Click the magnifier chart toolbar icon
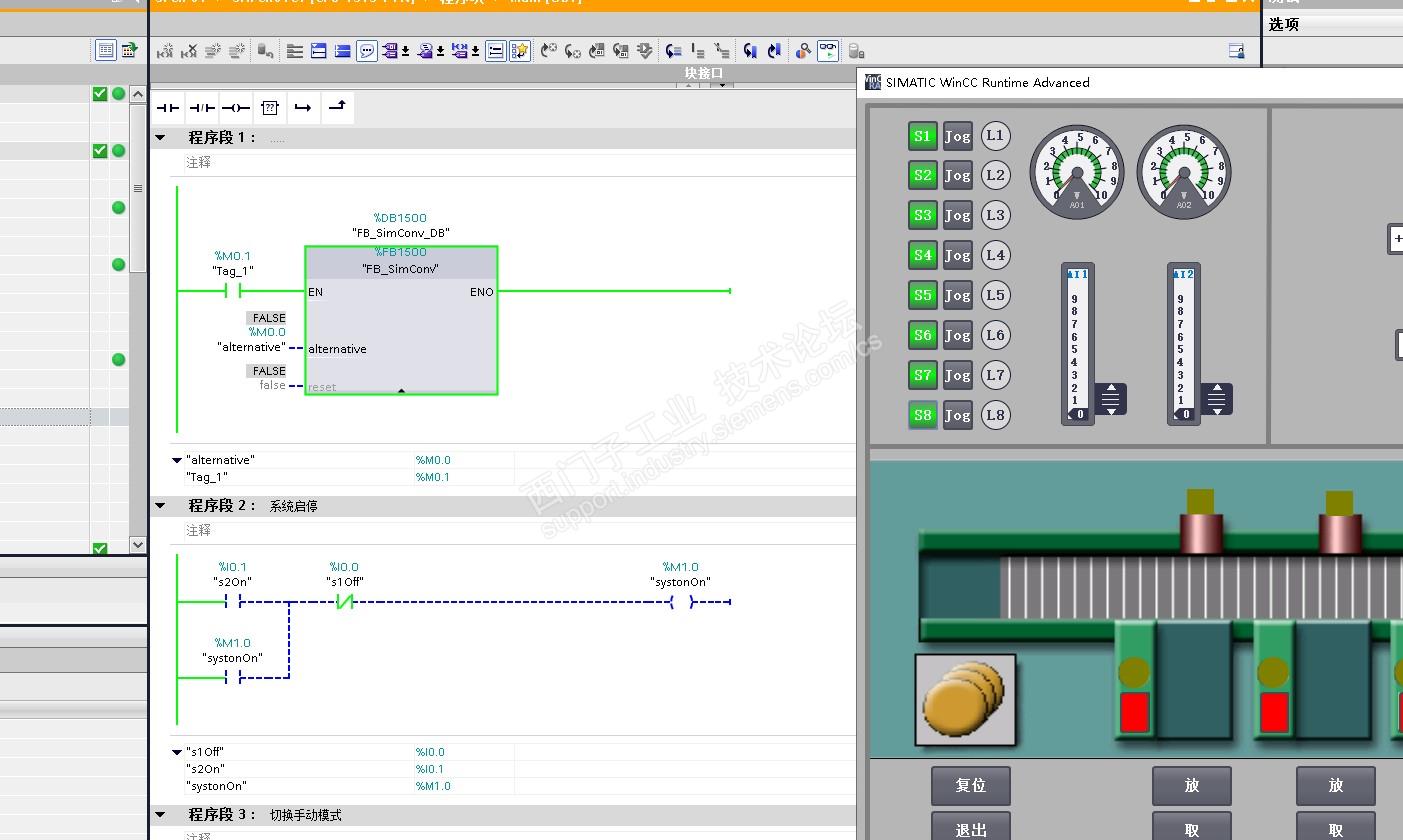The image size is (1403, 840). 803,51
